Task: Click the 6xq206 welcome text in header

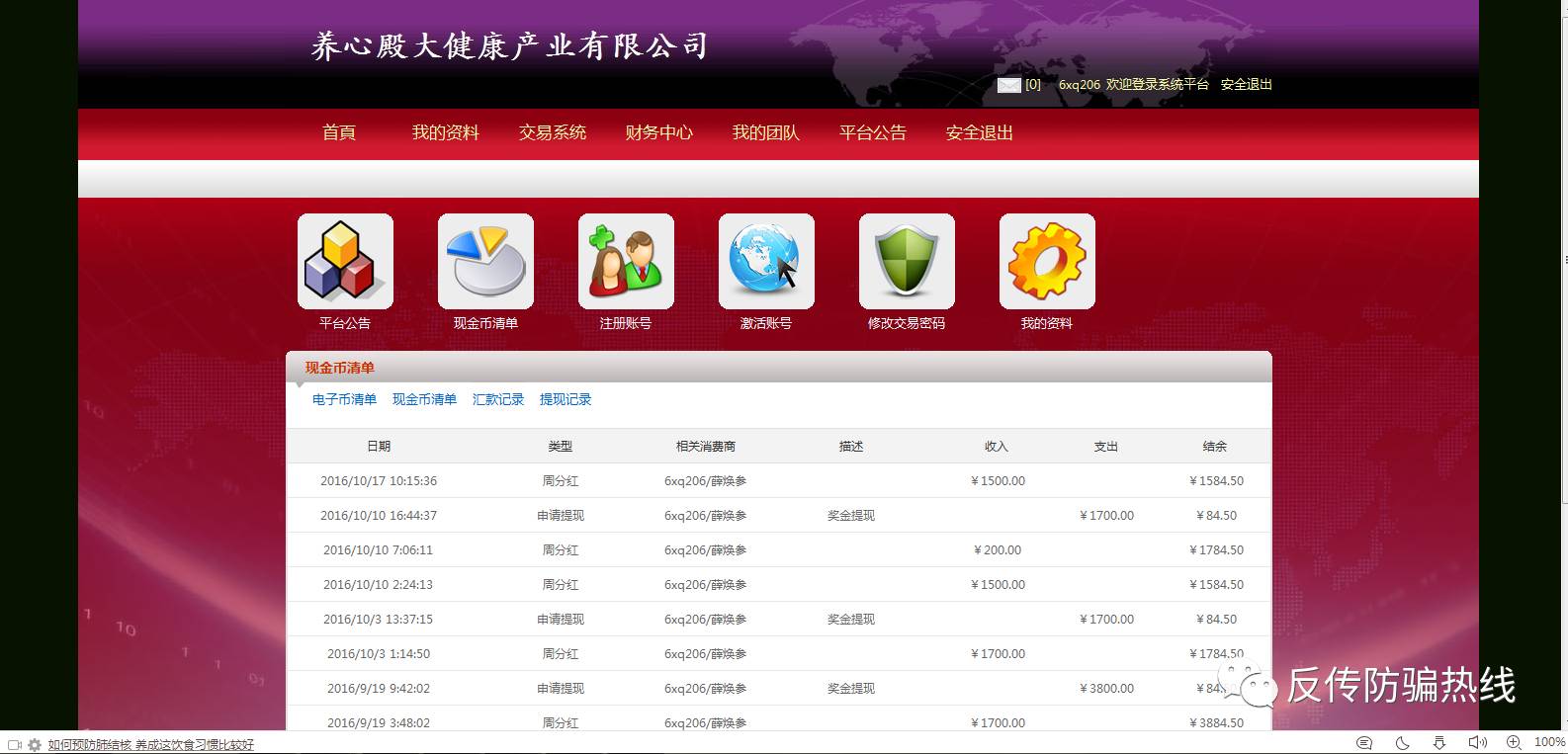Action: (x=1134, y=85)
